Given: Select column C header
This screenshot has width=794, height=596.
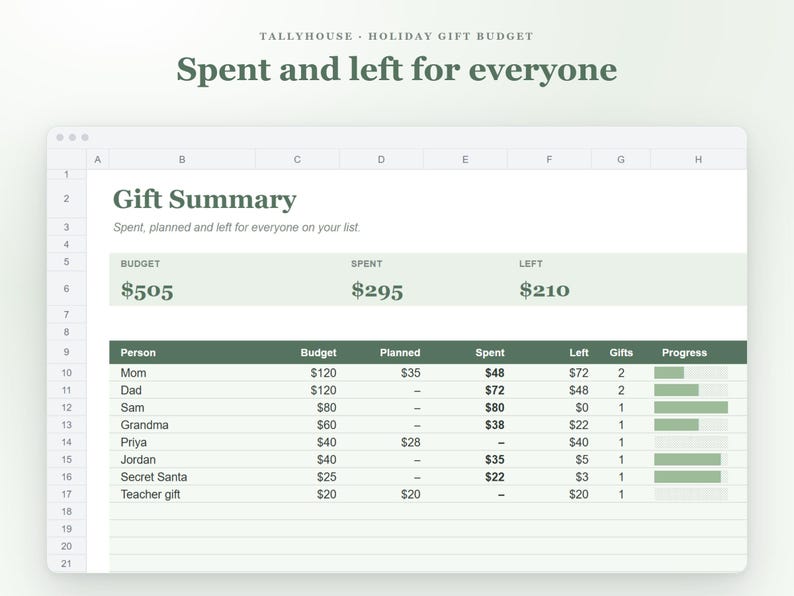Looking at the screenshot, I should click(297, 160).
